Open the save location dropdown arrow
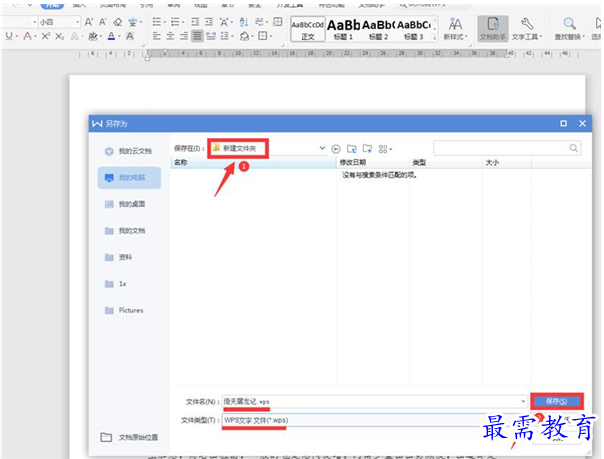The image size is (604, 459). [322, 148]
